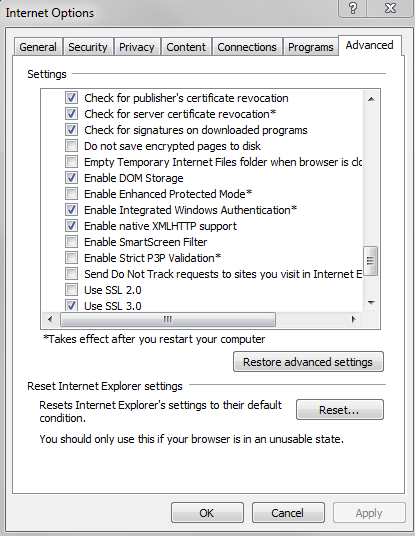Open the Connections tab
Image resolution: width=415 pixels, height=536 pixels.
(247, 47)
